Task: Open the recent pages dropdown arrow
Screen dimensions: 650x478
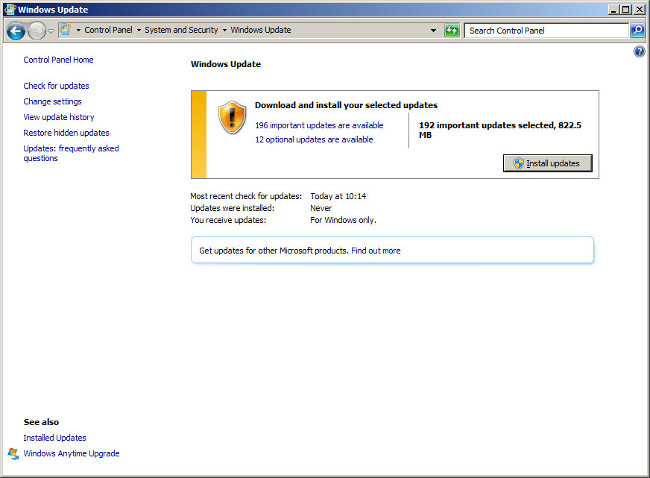Action: 51,31
